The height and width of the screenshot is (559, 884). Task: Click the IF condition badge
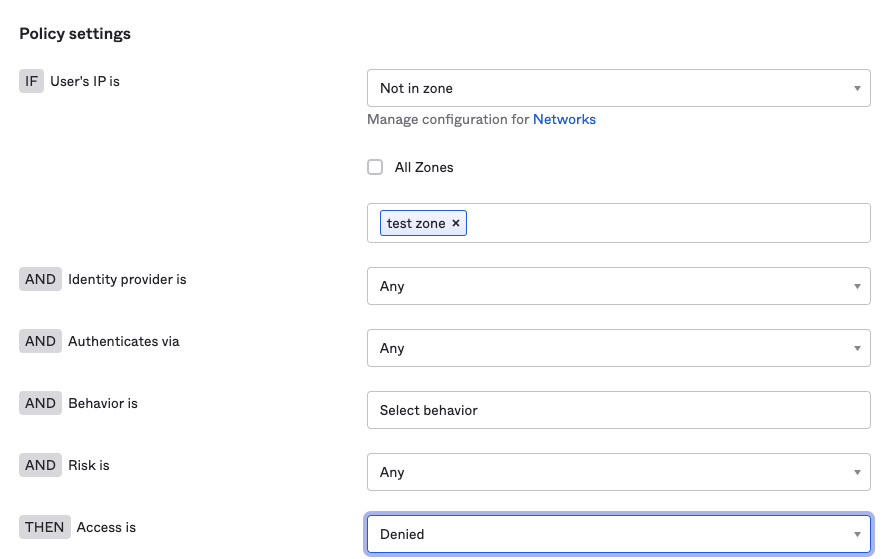click(x=31, y=81)
